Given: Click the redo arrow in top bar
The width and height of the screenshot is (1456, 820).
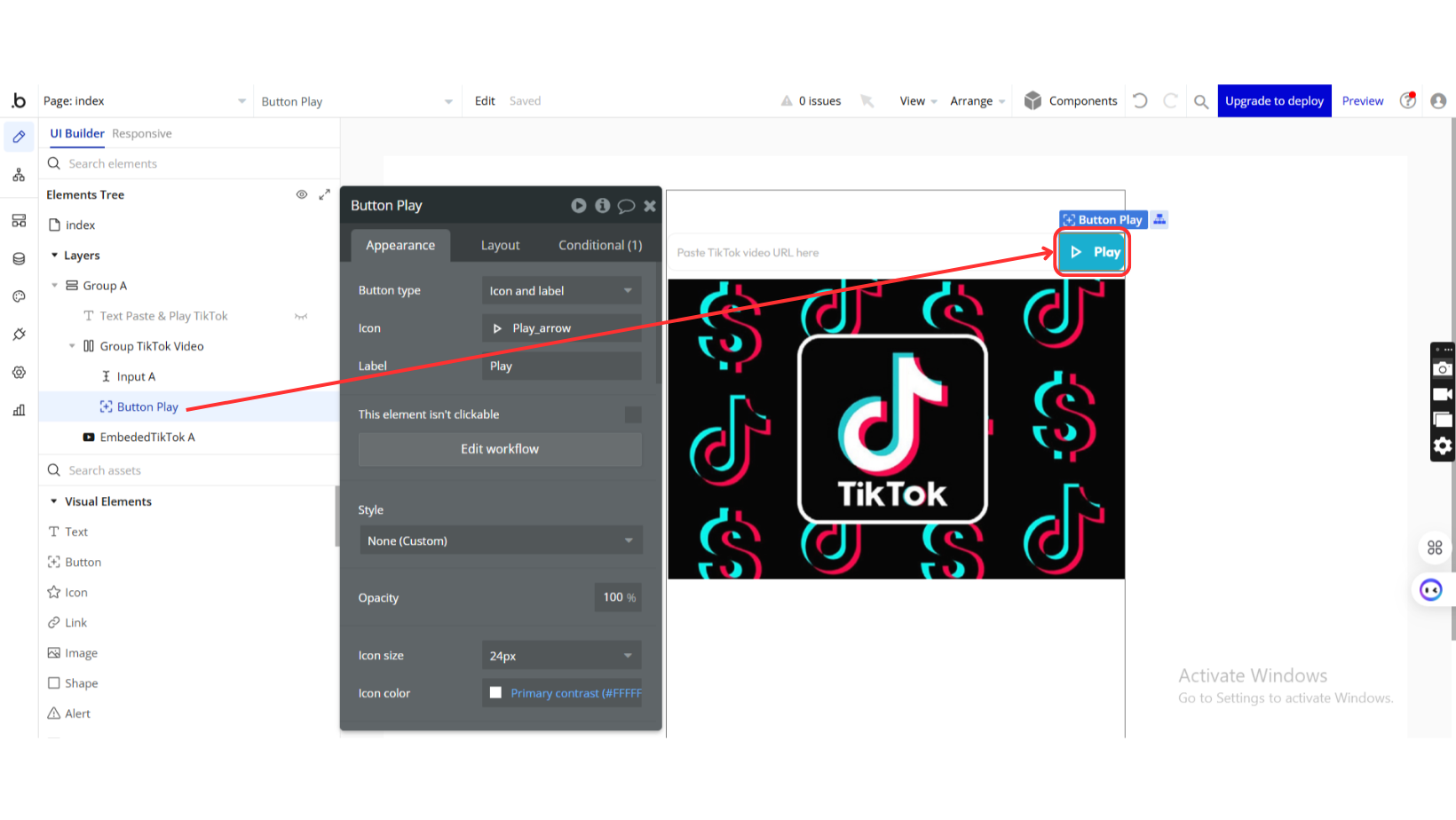Looking at the screenshot, I should (1170, 101).
